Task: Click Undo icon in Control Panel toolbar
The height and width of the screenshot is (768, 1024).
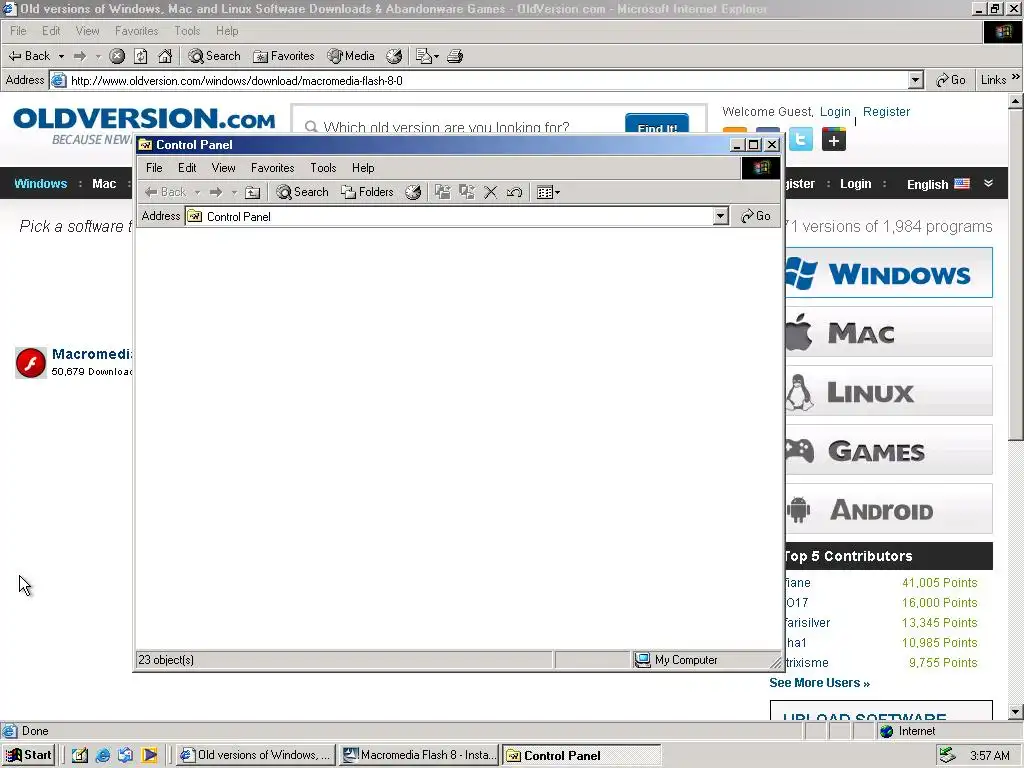Action: click(x=515, y=192)
